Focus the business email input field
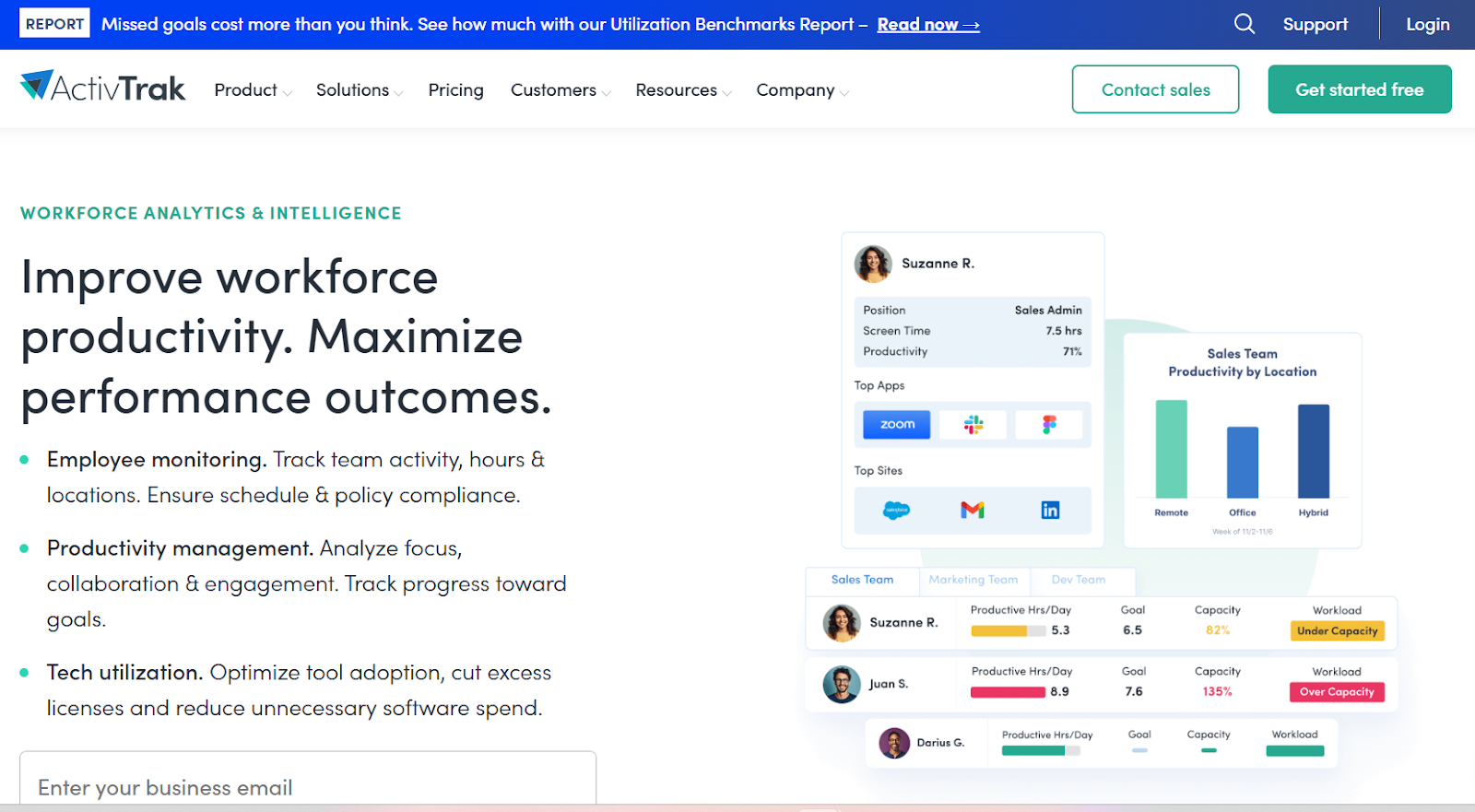Screen dimensions: 1475x812 [308, 780]
